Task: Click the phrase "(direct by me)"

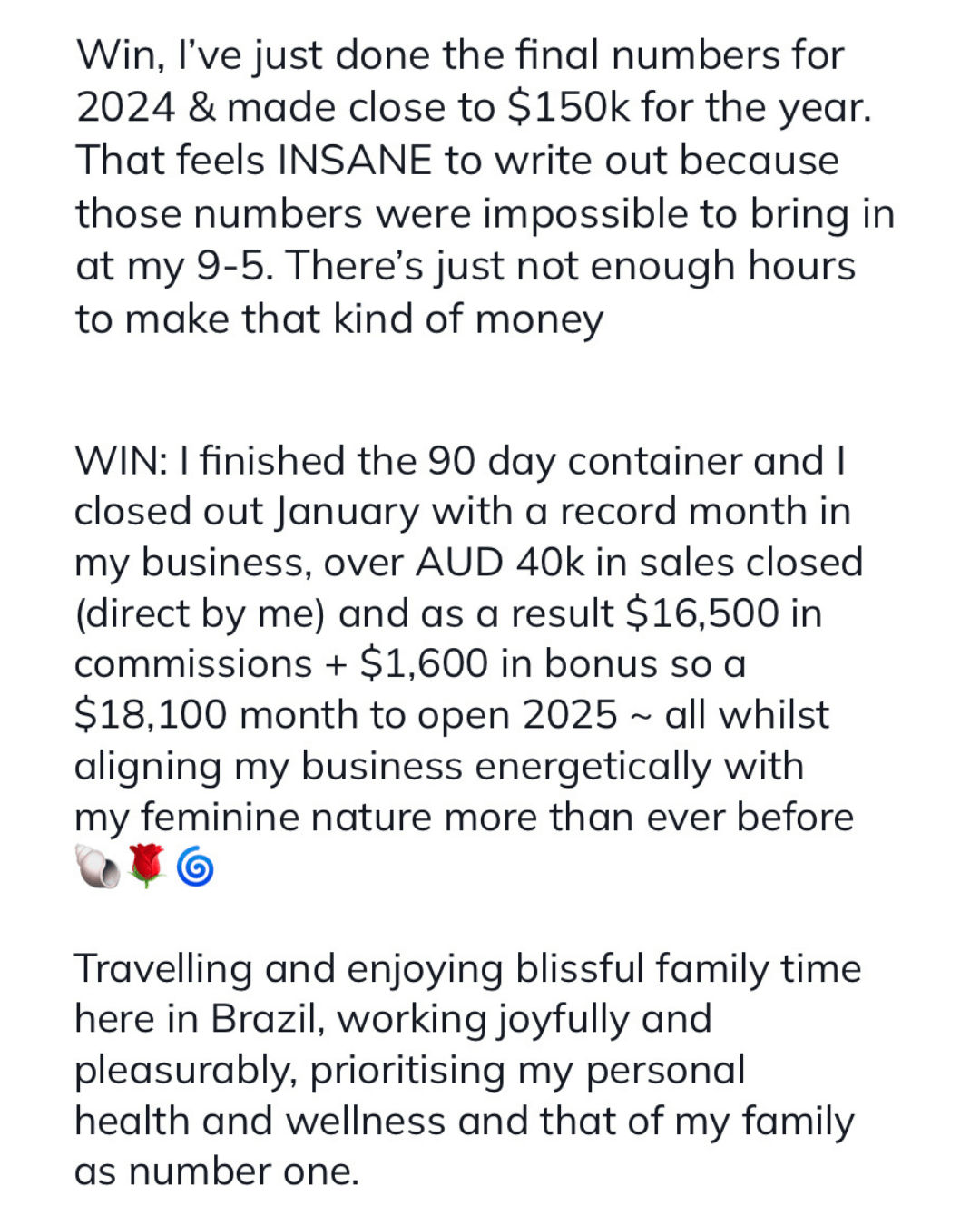Action: point(200,614)
